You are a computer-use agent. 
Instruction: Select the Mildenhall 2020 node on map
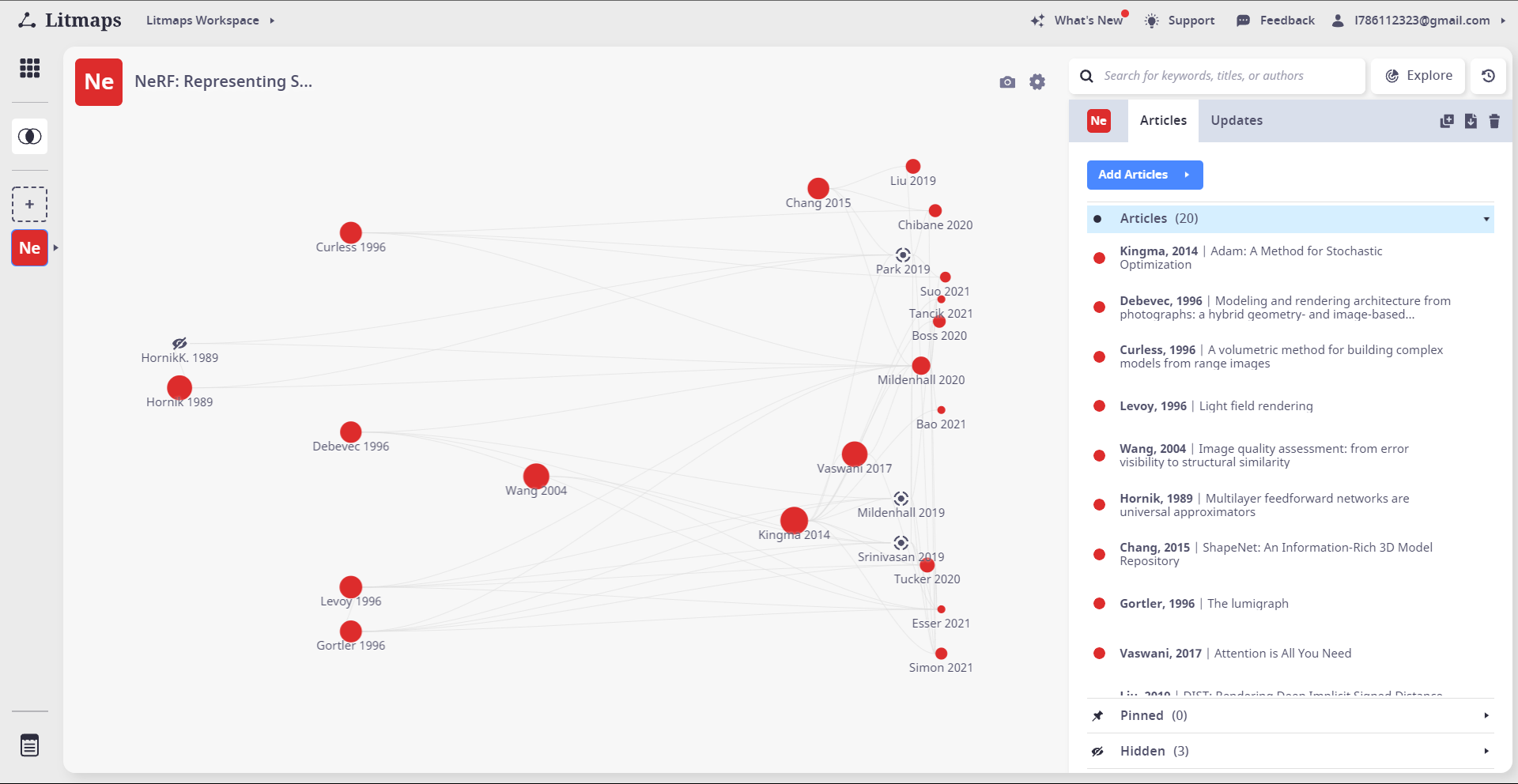pos(921,365)
